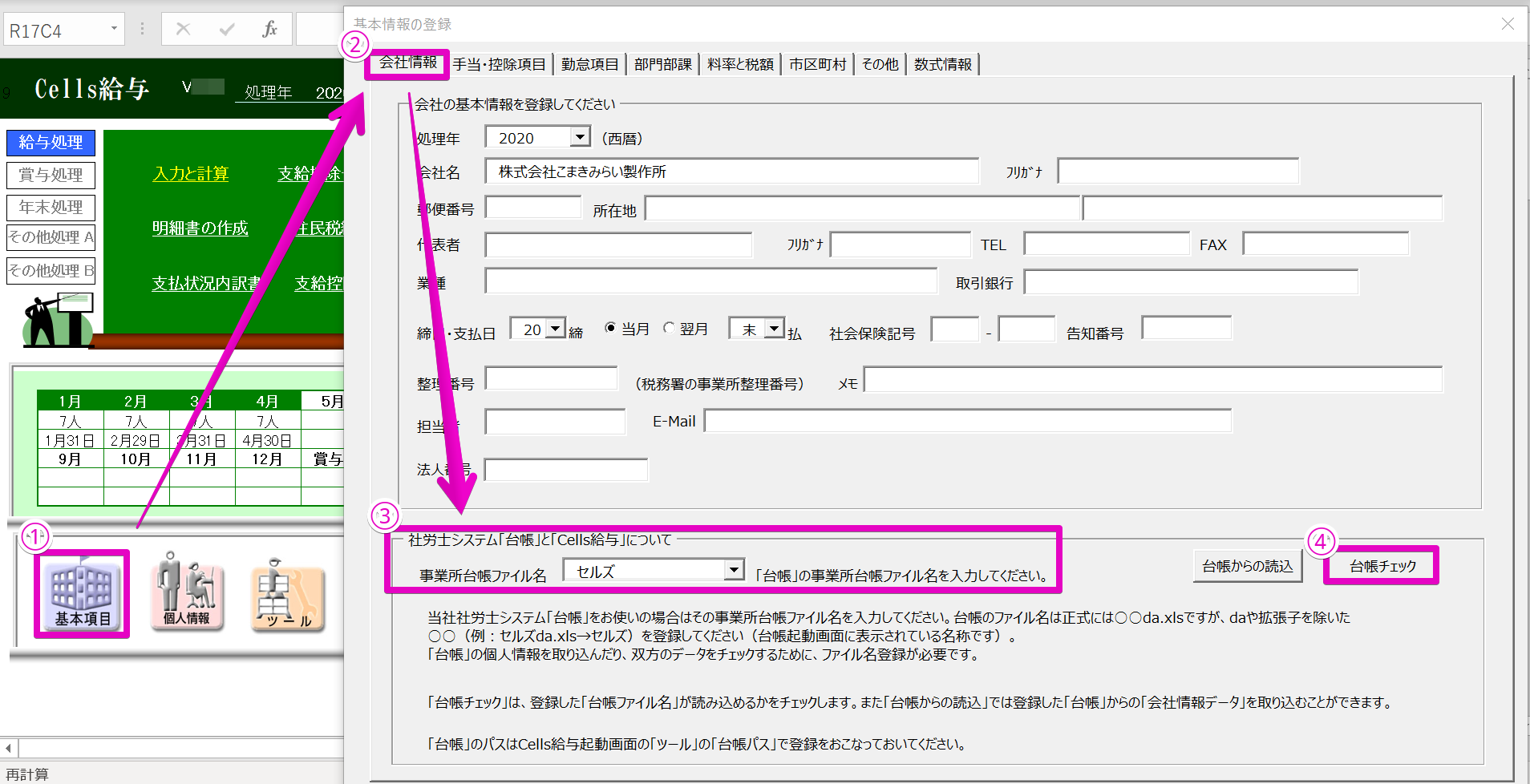The image size is (1530, 784).
Task: Select the 年末処理 menu button
Action: 51,208
